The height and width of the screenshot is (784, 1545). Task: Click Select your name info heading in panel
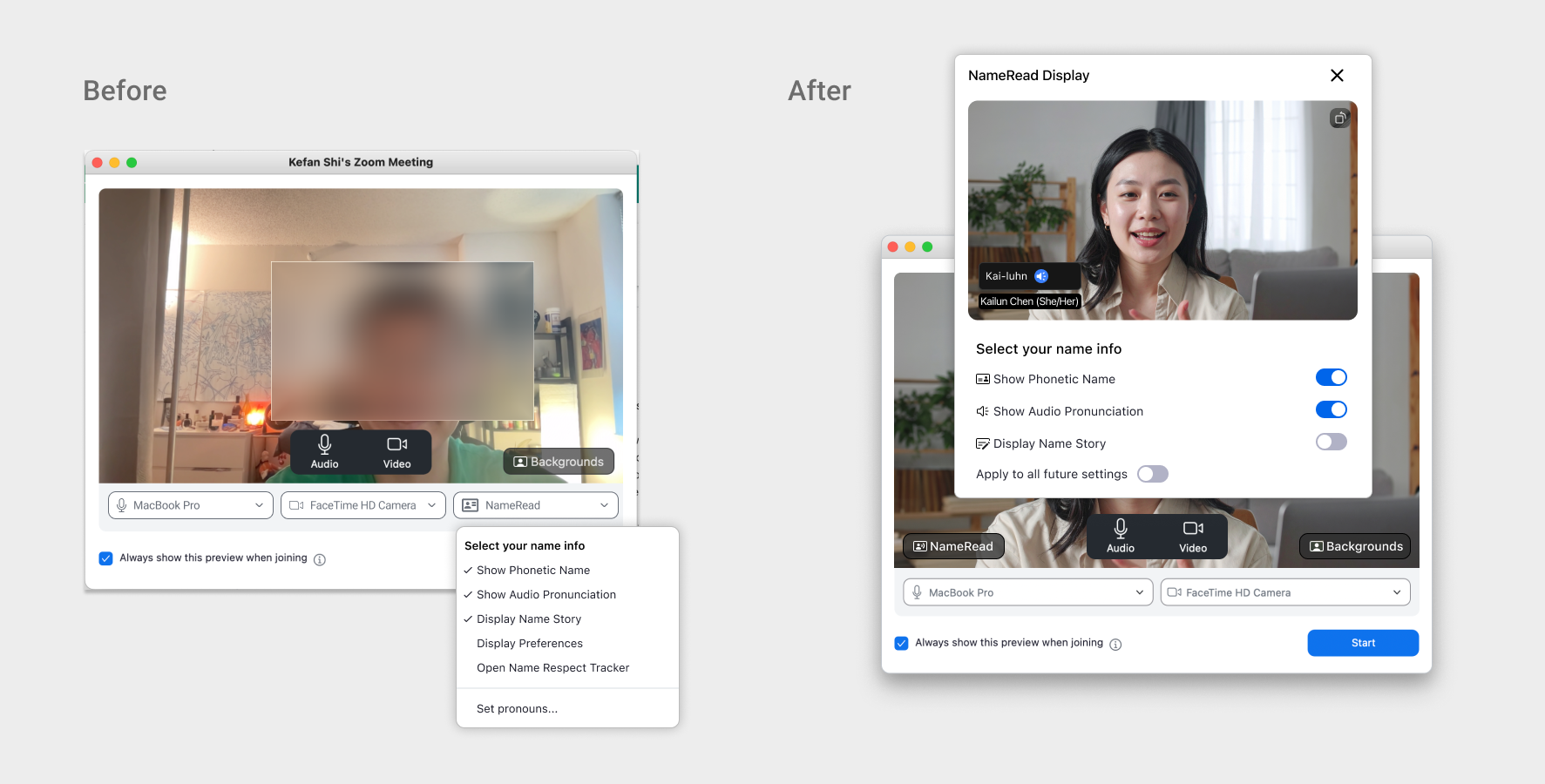1048,348
